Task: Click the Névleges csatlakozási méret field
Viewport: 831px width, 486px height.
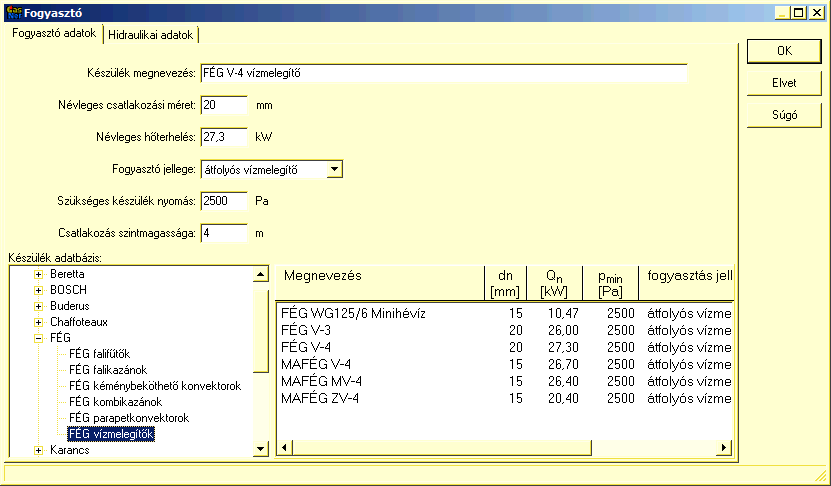Action: click(224, 105)
